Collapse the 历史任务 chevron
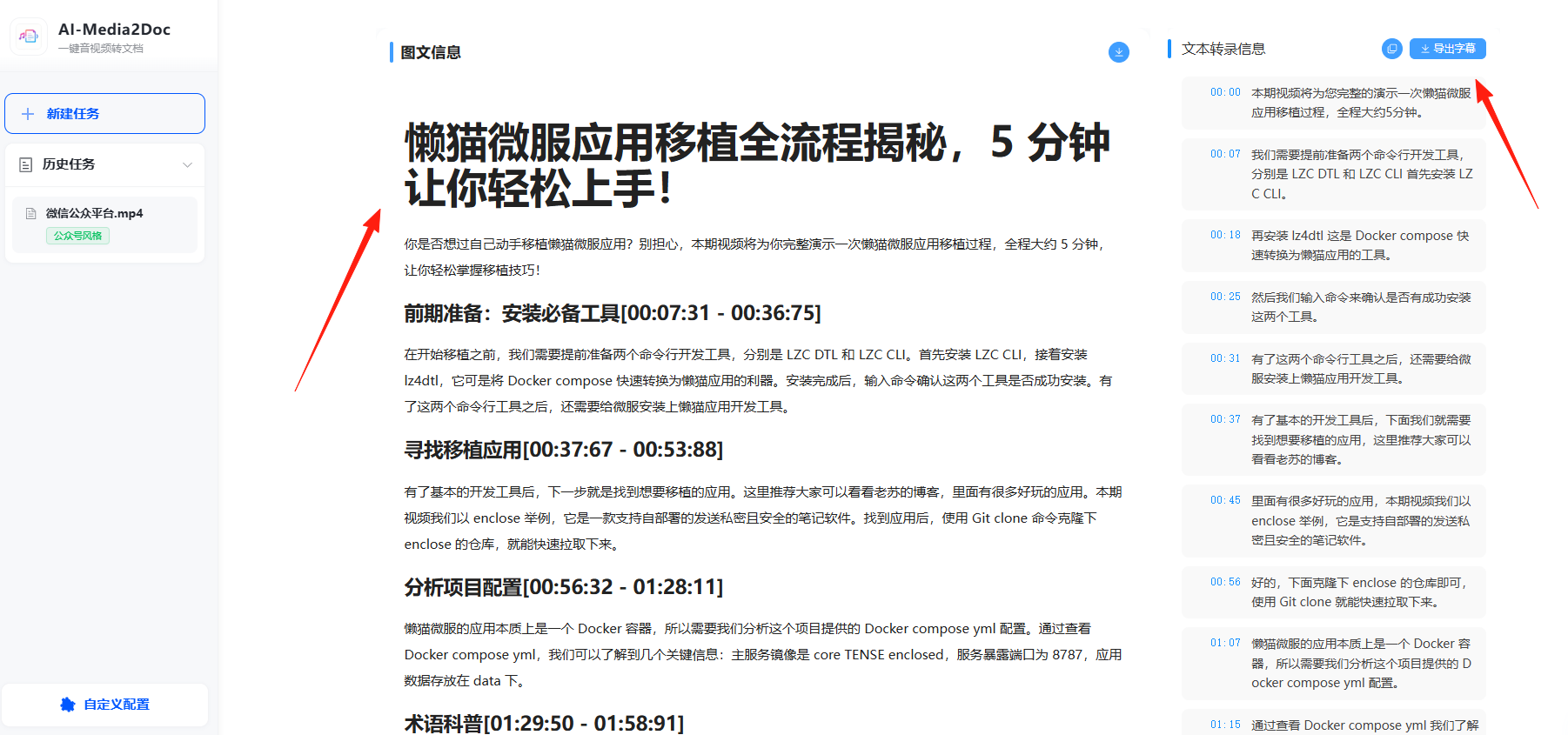 click(187, 164)
